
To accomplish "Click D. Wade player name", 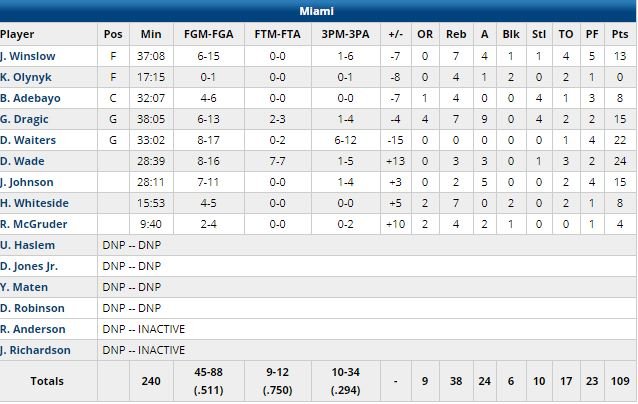I will (x=20, y=161).
